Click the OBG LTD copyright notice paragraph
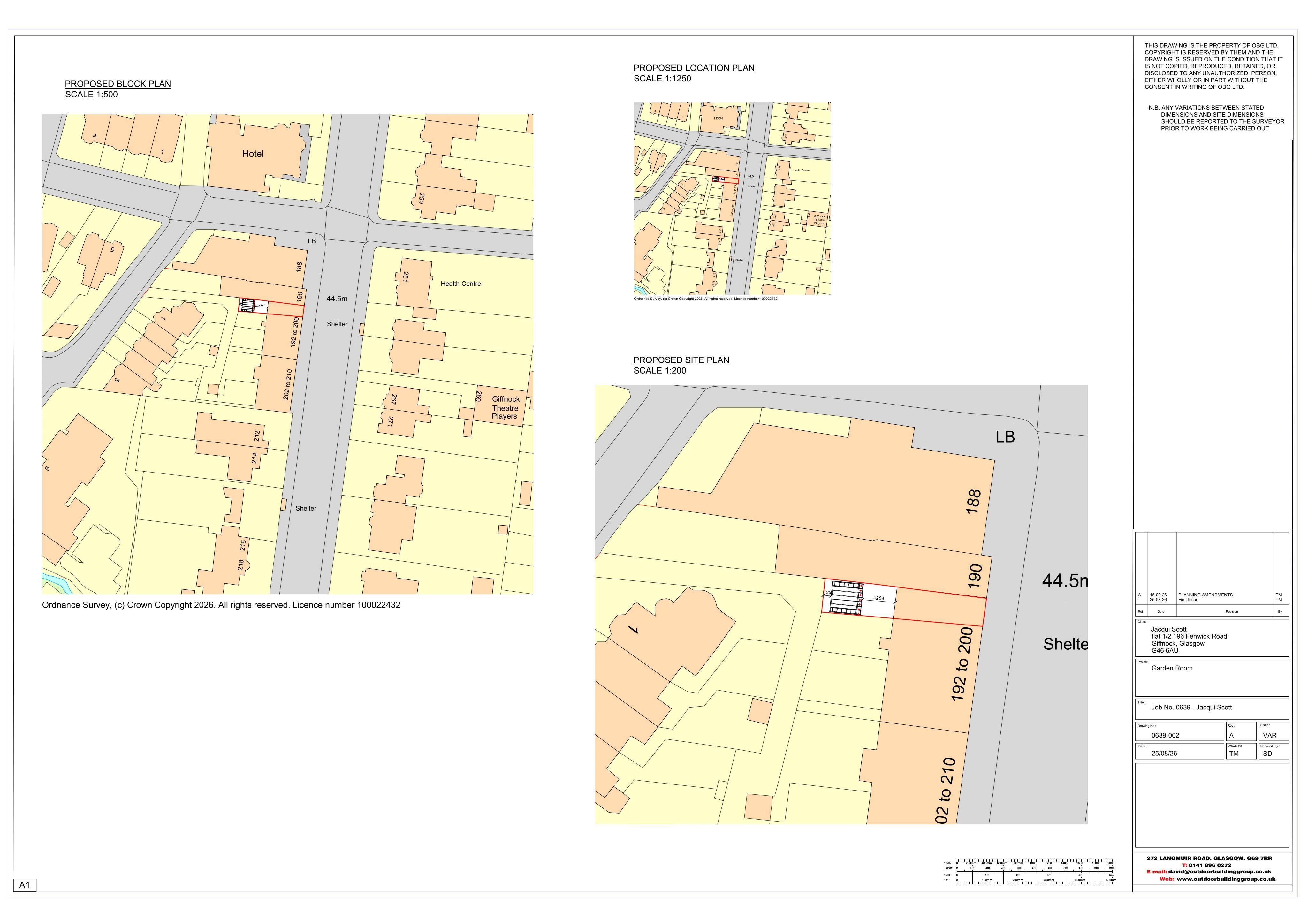This screenshot has width=1308, height=924. coord(1213,66)
